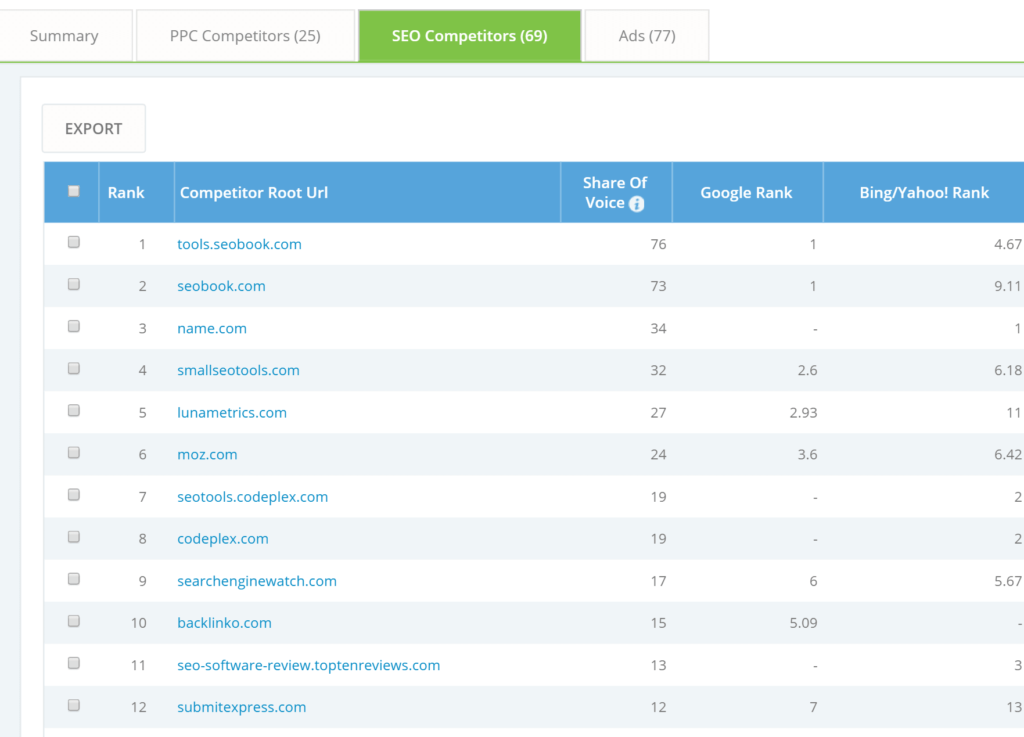This screenshot has width=1024, height=737.
Task: Check the box for tools.seobook.com row
Action: click(74, 242)
